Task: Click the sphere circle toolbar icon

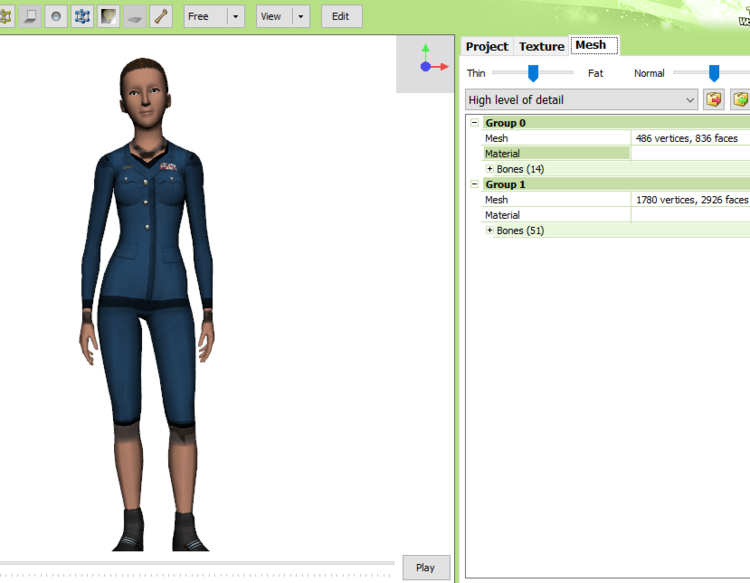Action: [x=56, y=16]
